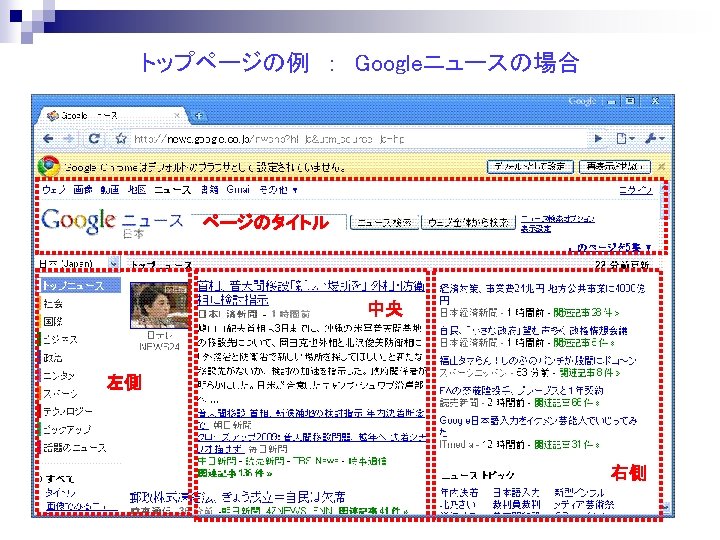Select 話題のニュース in the left sidebar
Viewport: 720px width, 540px height.
click(75, 447)
